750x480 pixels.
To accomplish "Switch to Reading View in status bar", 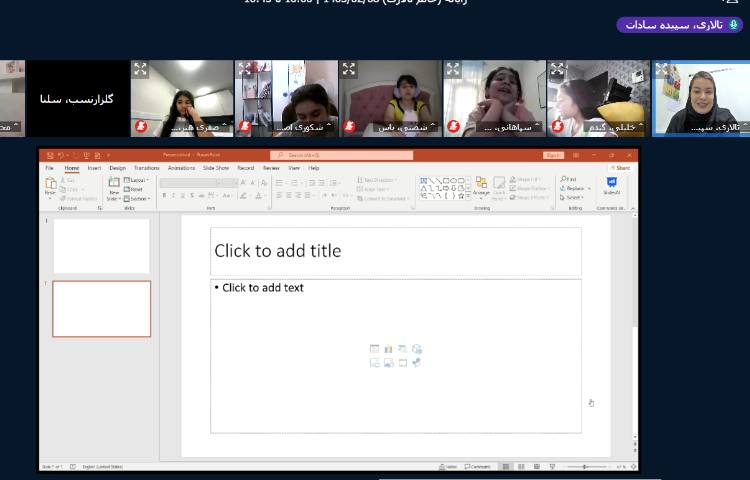I will (537, 467).
